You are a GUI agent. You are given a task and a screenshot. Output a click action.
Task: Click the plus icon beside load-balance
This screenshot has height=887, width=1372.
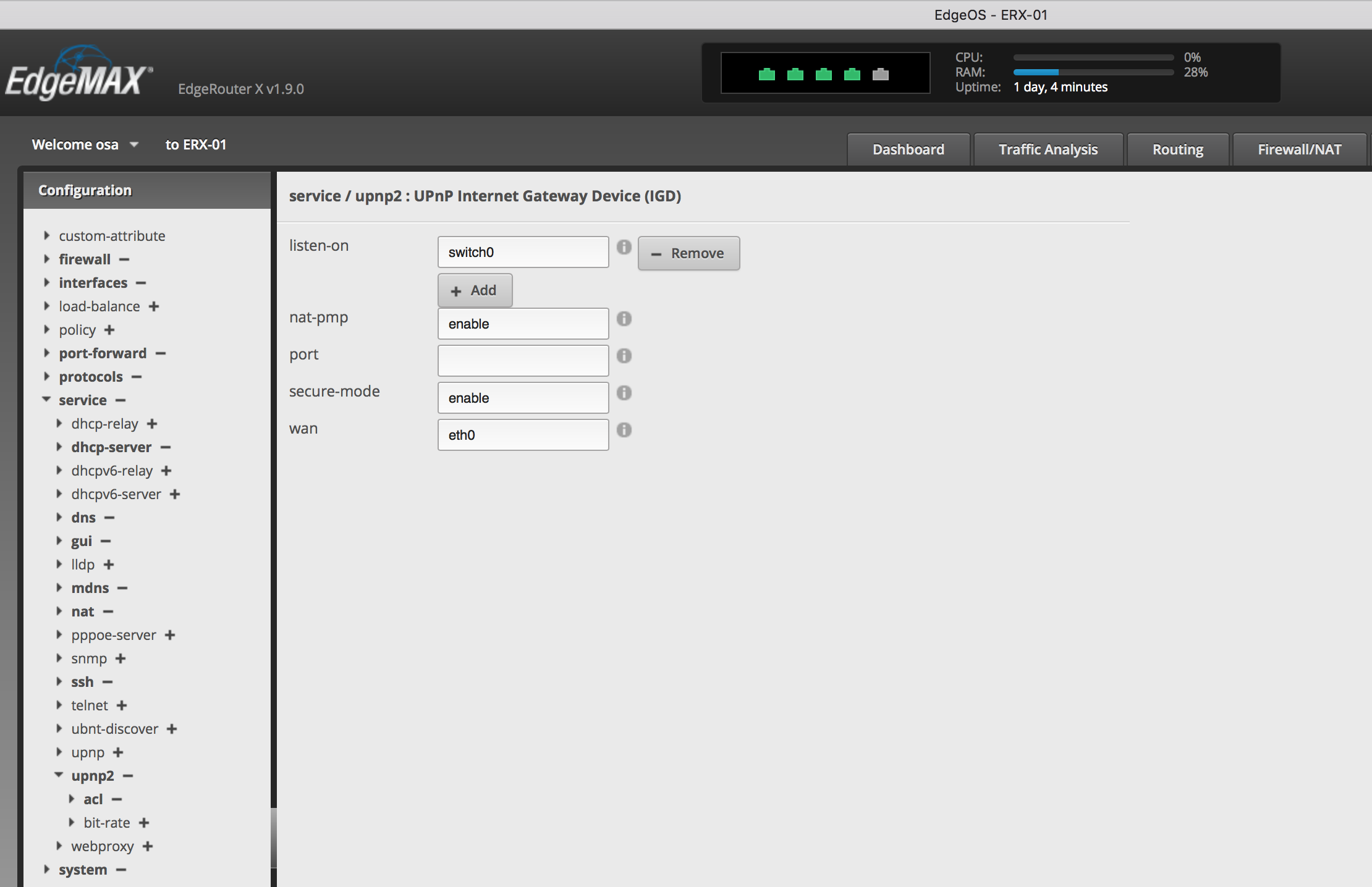(154, 306)
